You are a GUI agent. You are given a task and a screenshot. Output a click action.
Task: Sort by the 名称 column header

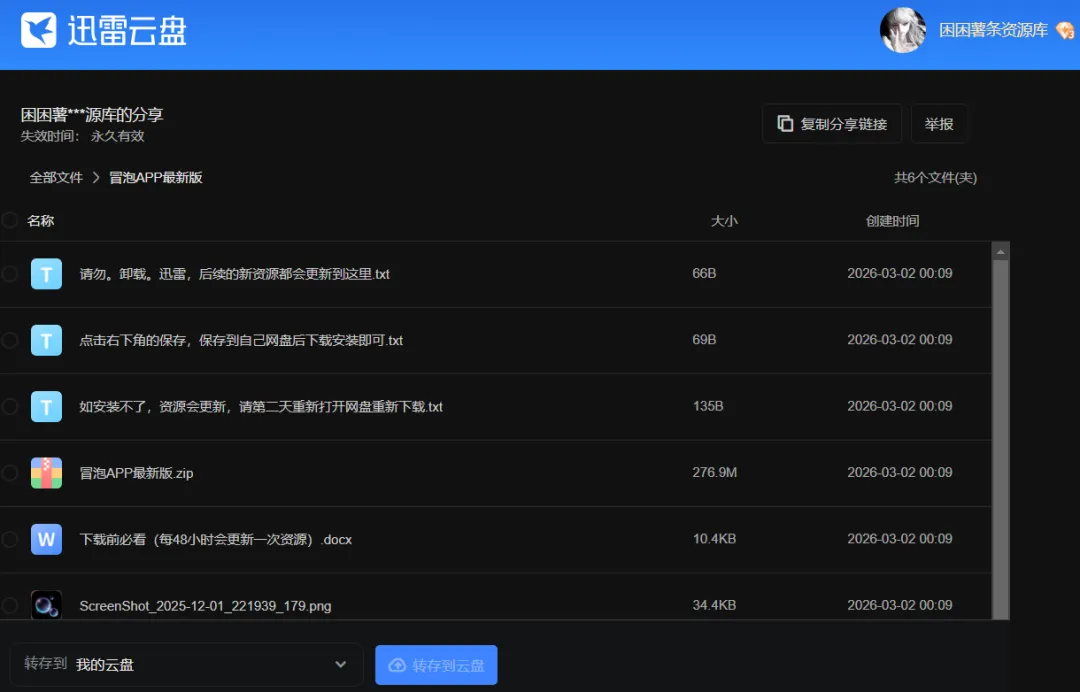(41, 221)
